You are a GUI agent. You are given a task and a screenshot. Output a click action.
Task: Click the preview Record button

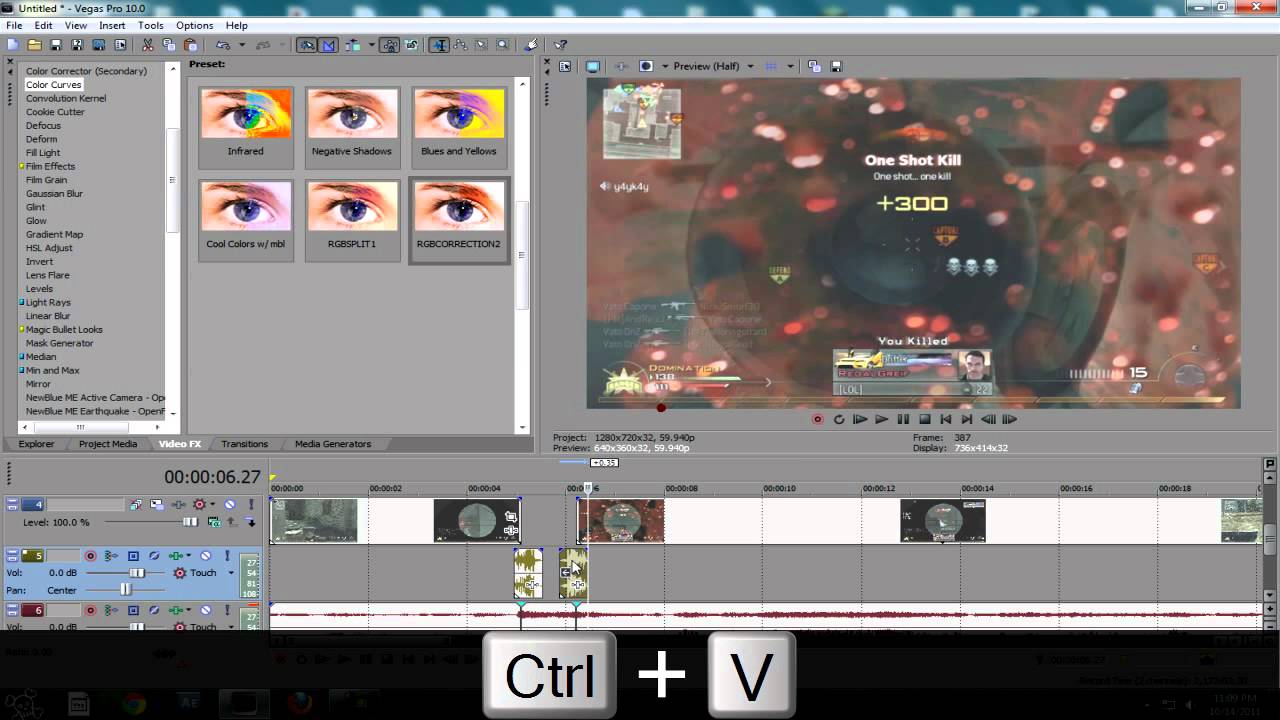point(817,419)
